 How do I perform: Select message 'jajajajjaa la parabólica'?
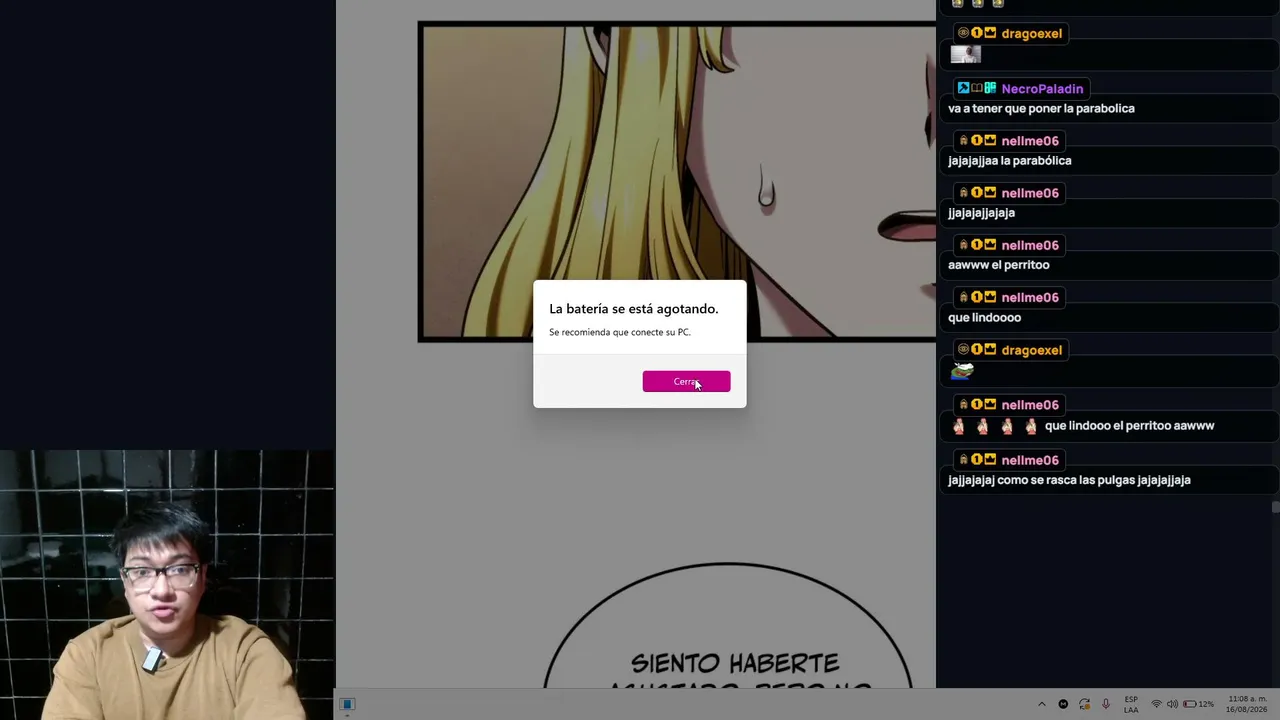[x=1009, y=161]
